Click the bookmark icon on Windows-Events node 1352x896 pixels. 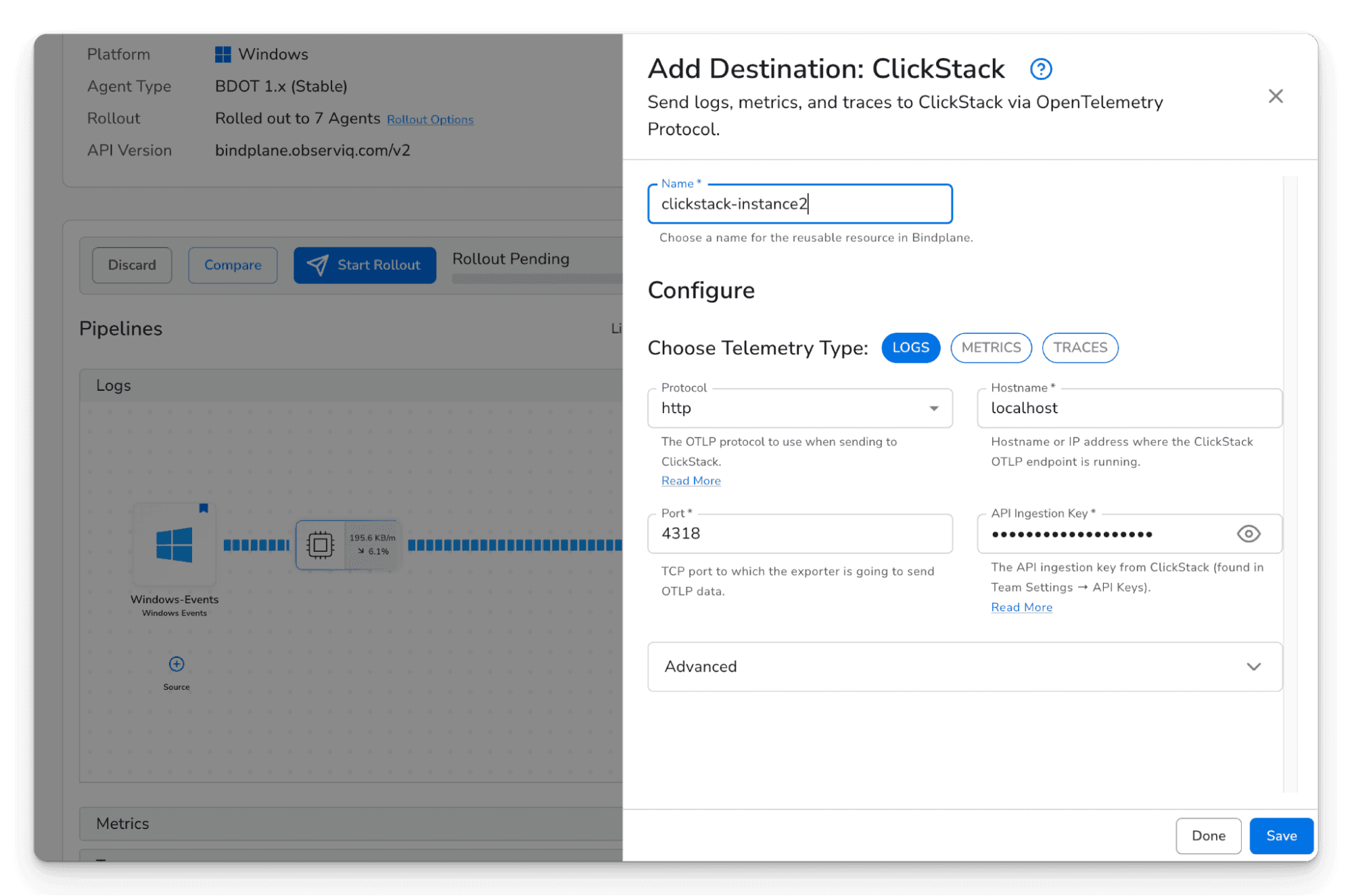pyautogui.click(x=203, y=508)
